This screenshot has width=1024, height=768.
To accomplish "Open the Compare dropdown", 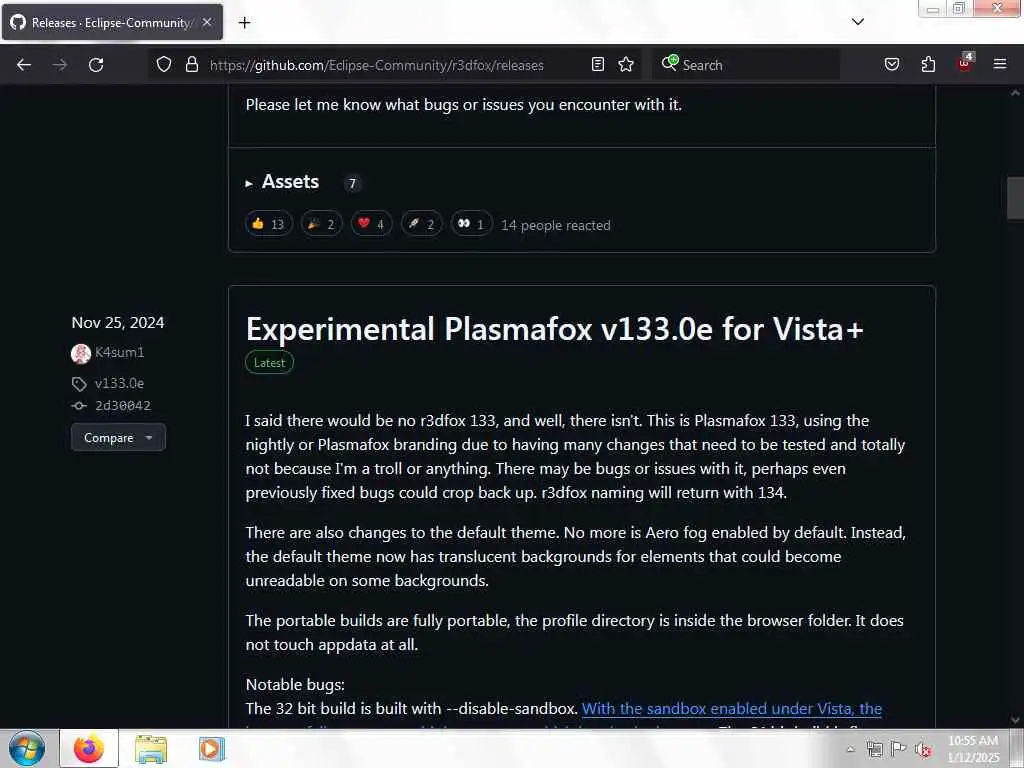I will (x=118, y=438).
